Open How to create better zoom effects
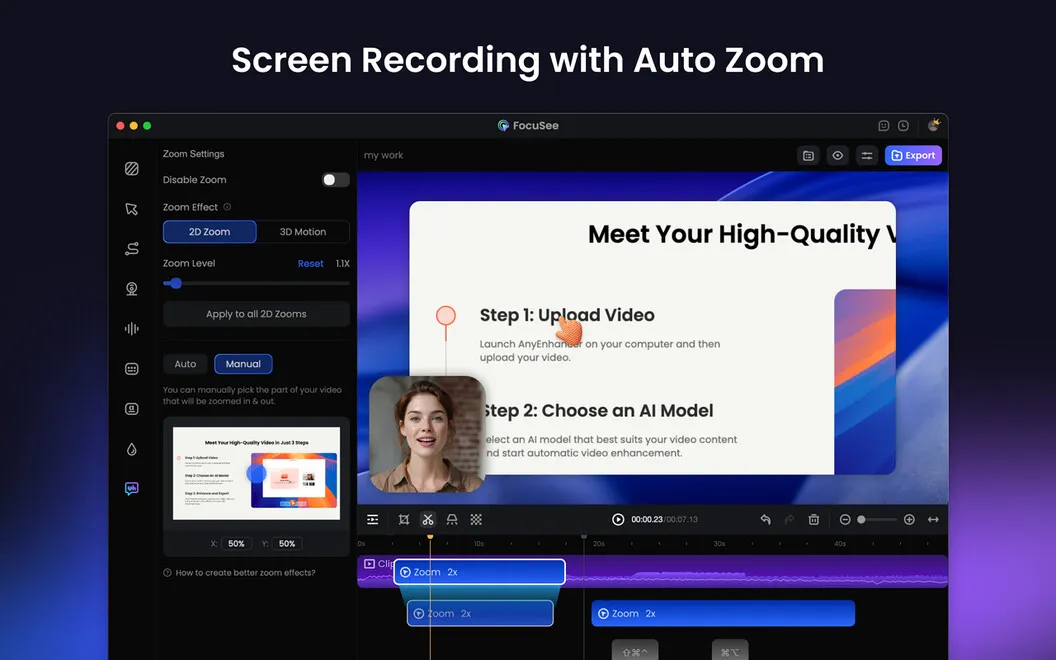This screenshot has width=1056, height=660. click(x=239, y=572)
